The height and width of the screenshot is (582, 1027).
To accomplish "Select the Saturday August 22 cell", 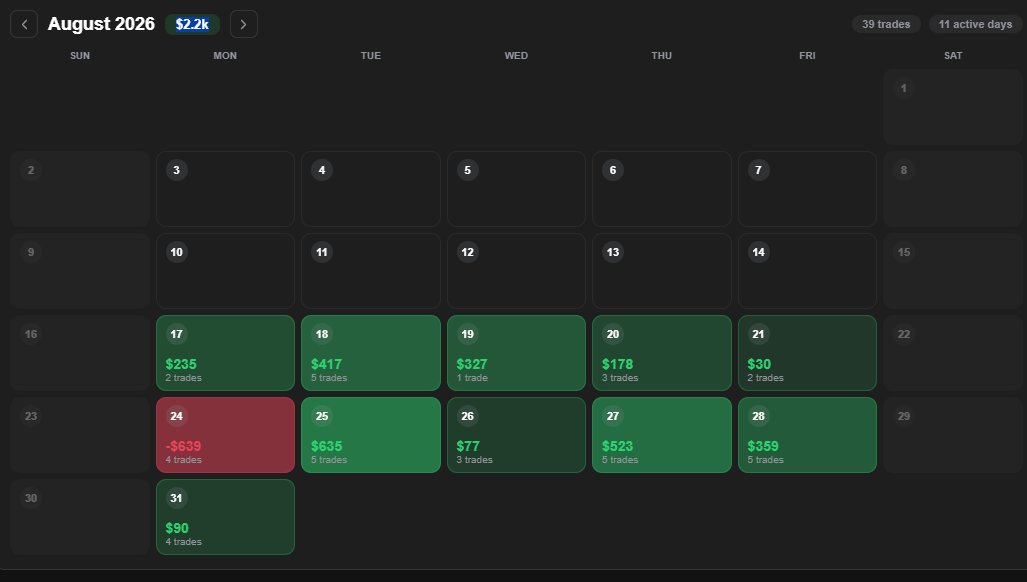I will [953, 353].
